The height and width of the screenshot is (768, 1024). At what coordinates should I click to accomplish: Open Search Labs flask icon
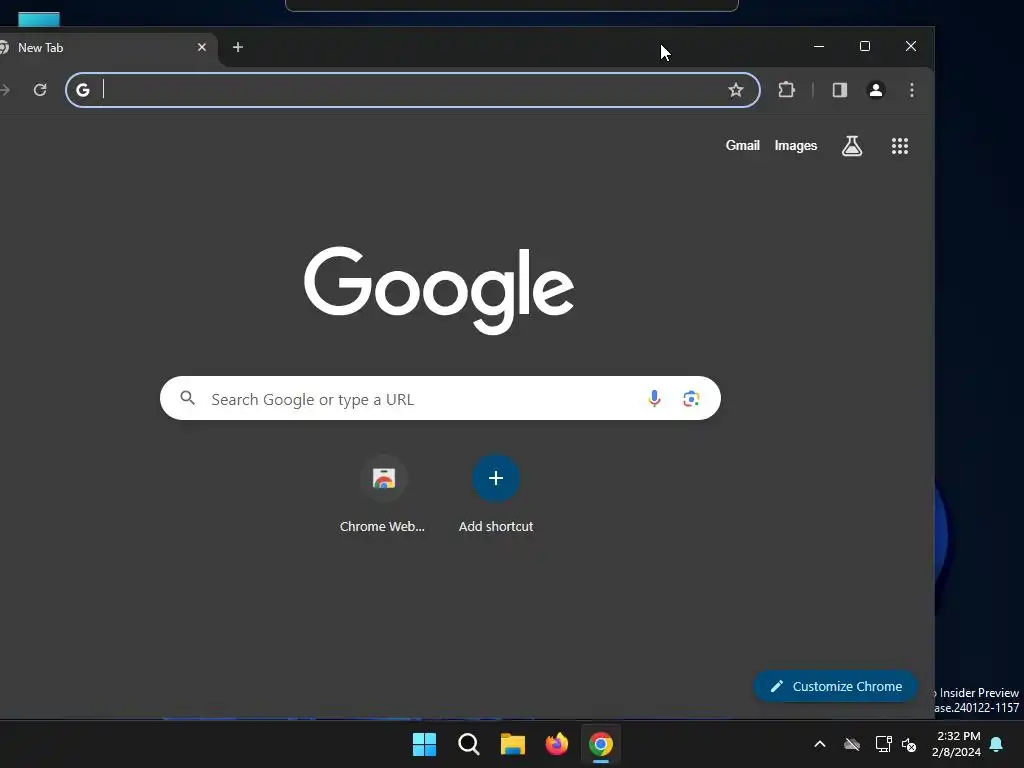coord(852,146)
